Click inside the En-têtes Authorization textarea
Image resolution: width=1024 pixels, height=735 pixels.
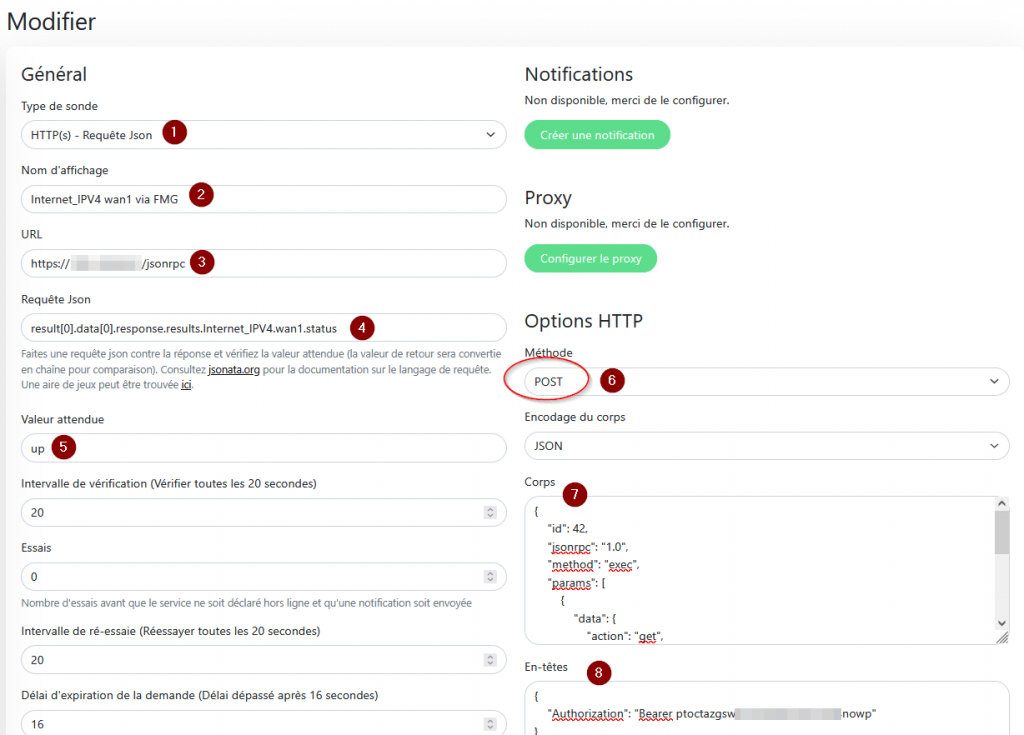click(767, 708)
